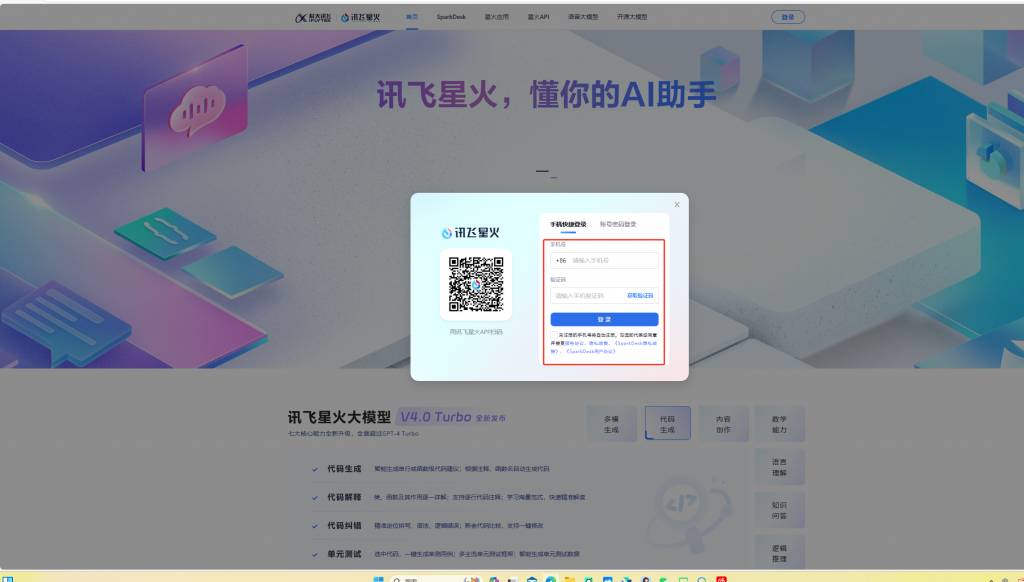Open File Explorer folder icon on taskbar
Viewport: 1024px width, 582px height.
[x=570, y=579]
